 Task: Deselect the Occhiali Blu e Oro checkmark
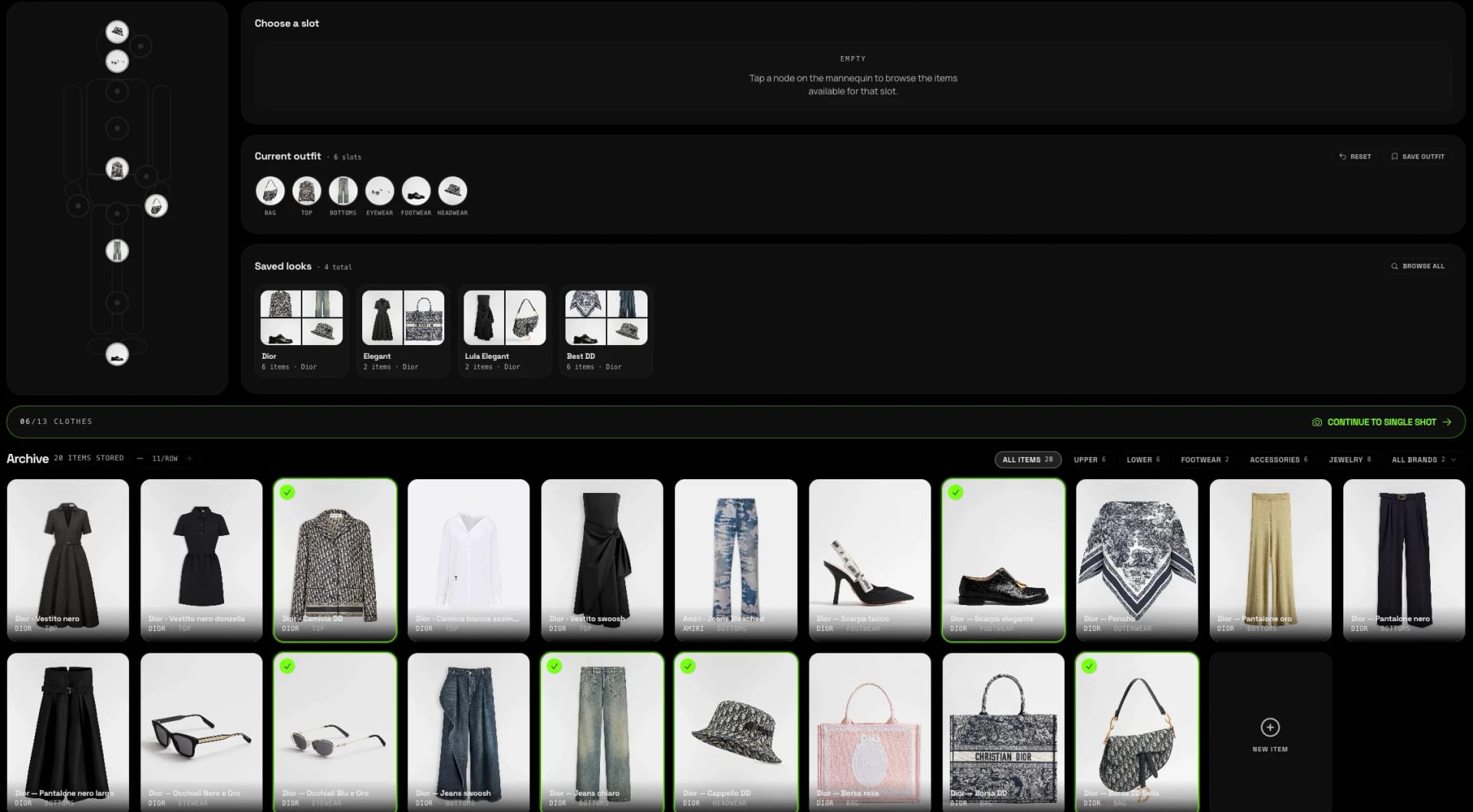(x=288, y=666)
